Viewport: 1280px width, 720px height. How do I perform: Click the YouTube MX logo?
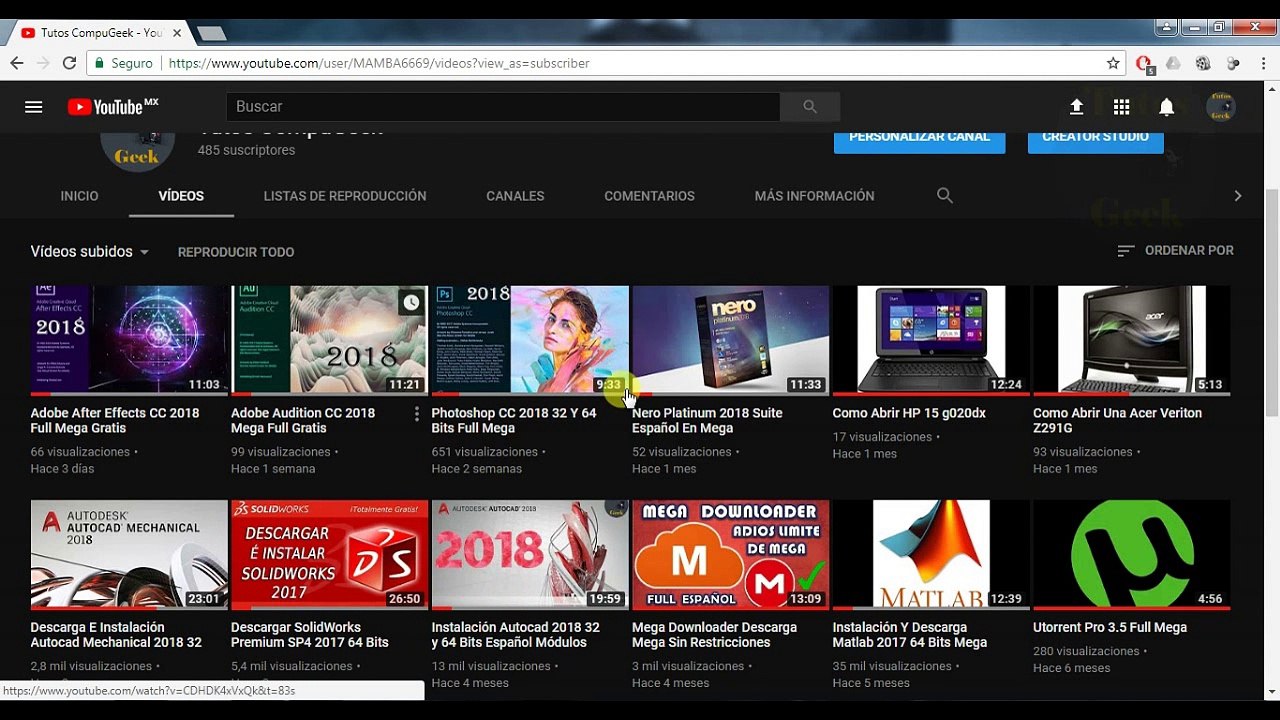pyautogui.click(x=112, y=106)
